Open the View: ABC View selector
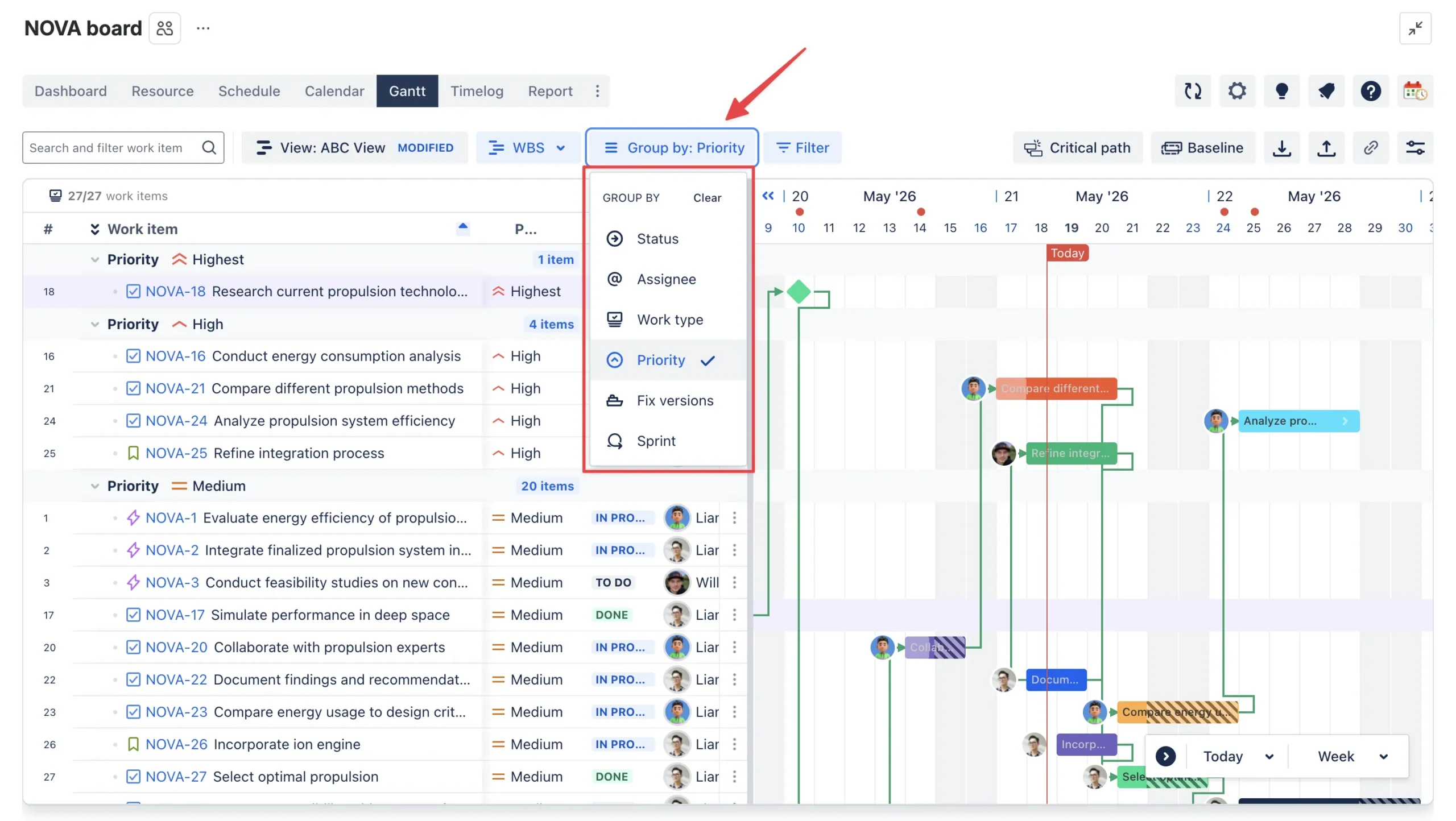 point(354,148)
